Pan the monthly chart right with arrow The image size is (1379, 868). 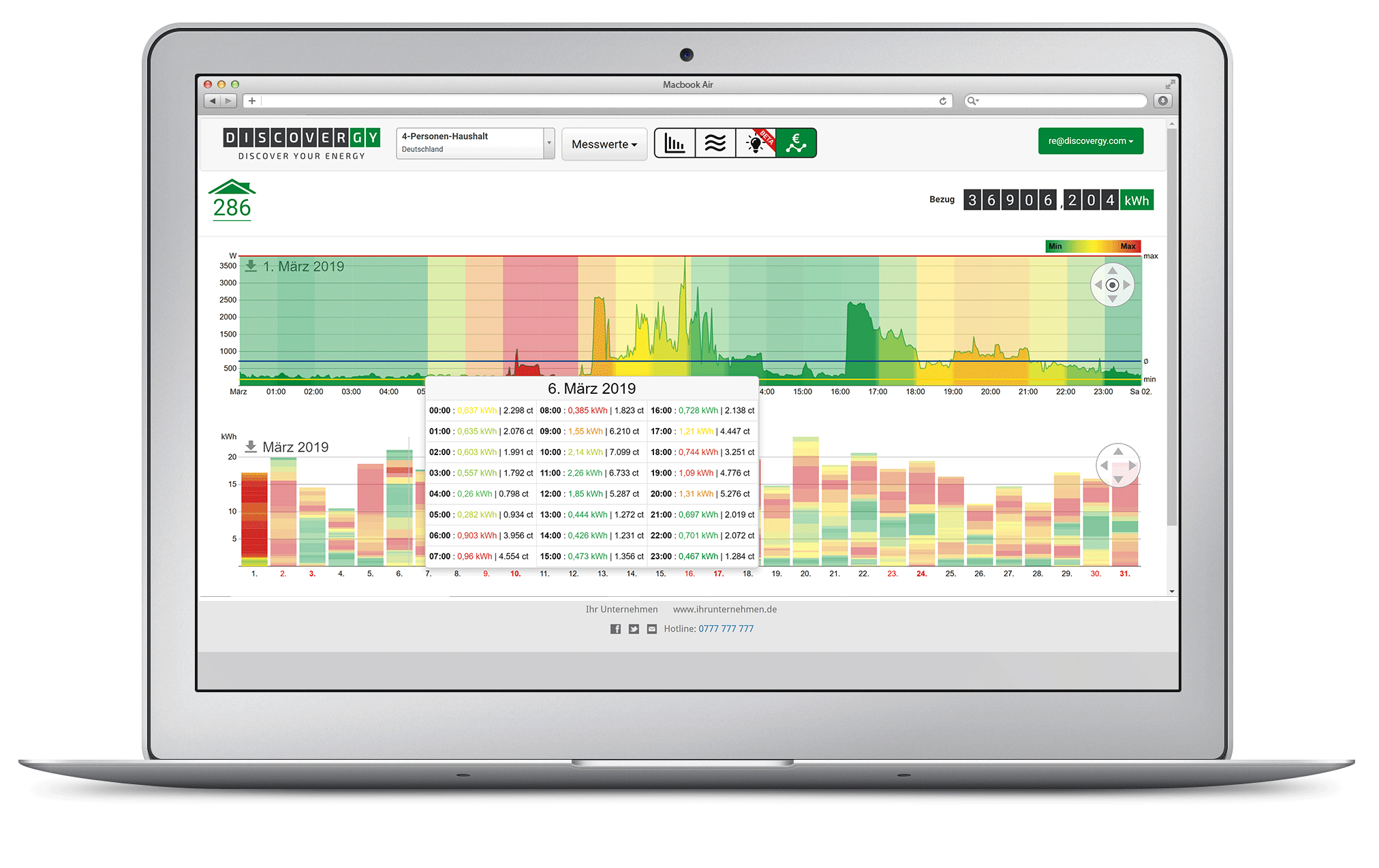[x=1132, y=465]
